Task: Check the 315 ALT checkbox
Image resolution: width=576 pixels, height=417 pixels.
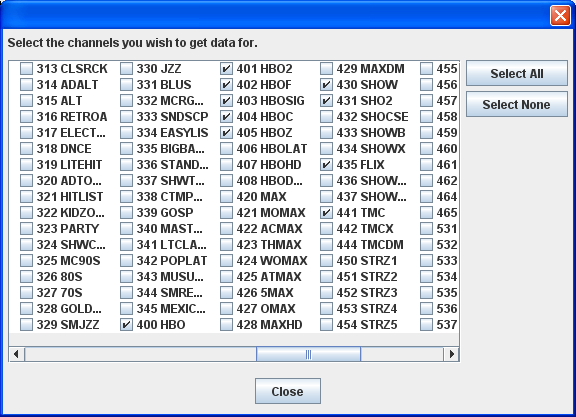Action: click(x=26, y=101)
